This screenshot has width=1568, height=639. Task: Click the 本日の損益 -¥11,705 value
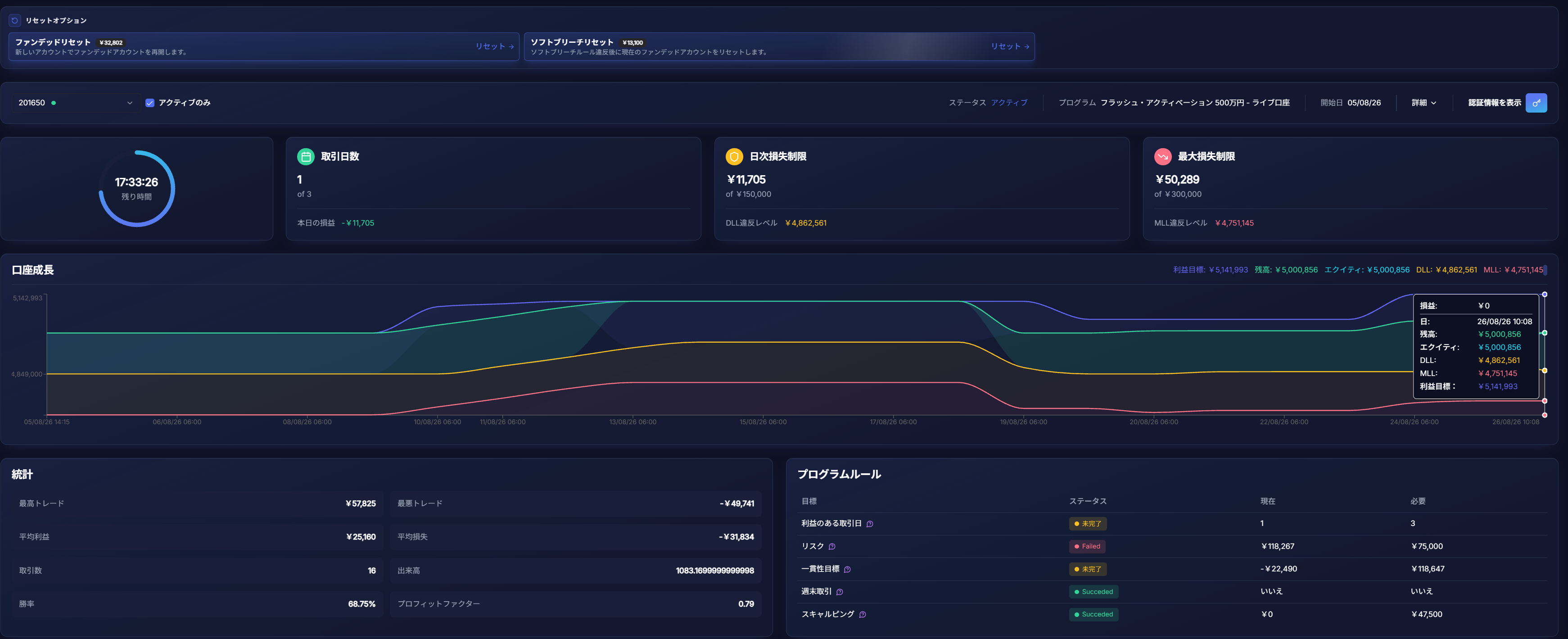pos(358,223)
